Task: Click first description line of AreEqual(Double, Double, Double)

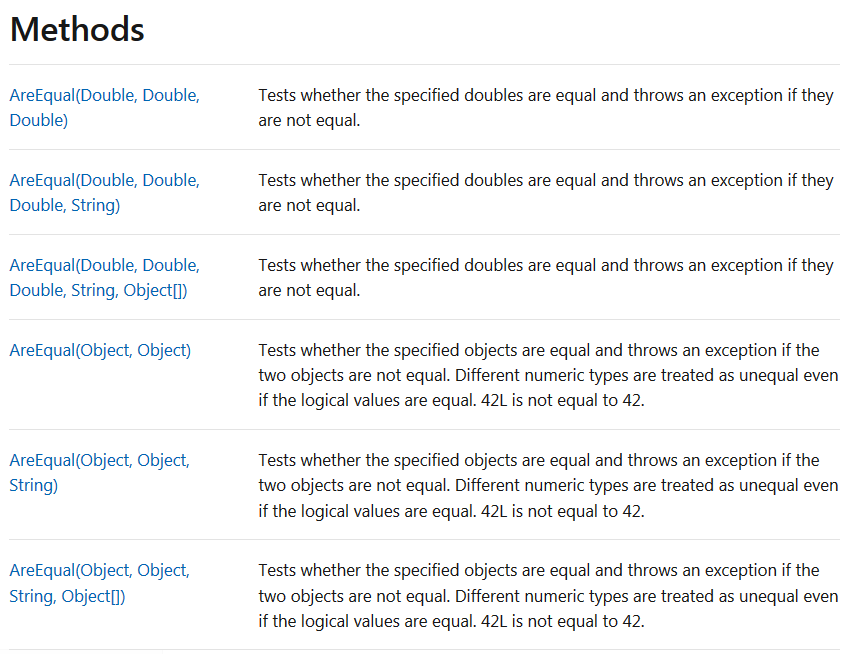Action: [546, 95]
